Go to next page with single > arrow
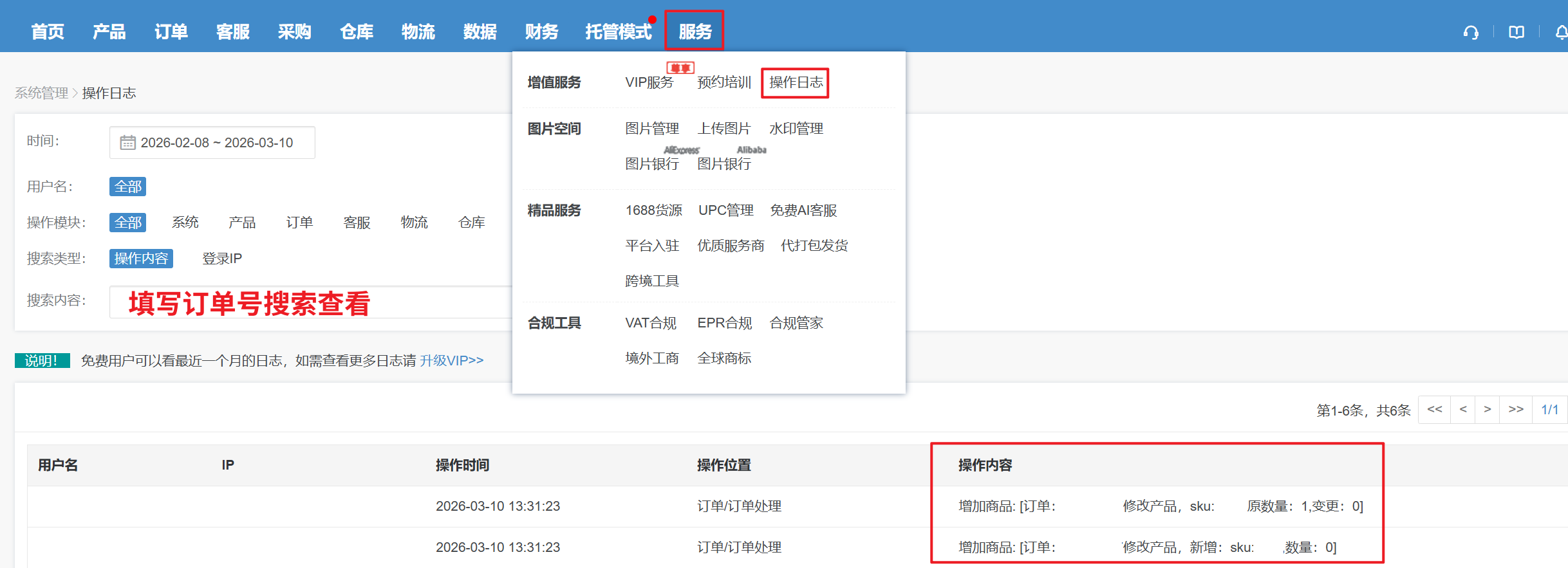The image size is (1568, 568). pyautogui.click(x=1488, y=410)
